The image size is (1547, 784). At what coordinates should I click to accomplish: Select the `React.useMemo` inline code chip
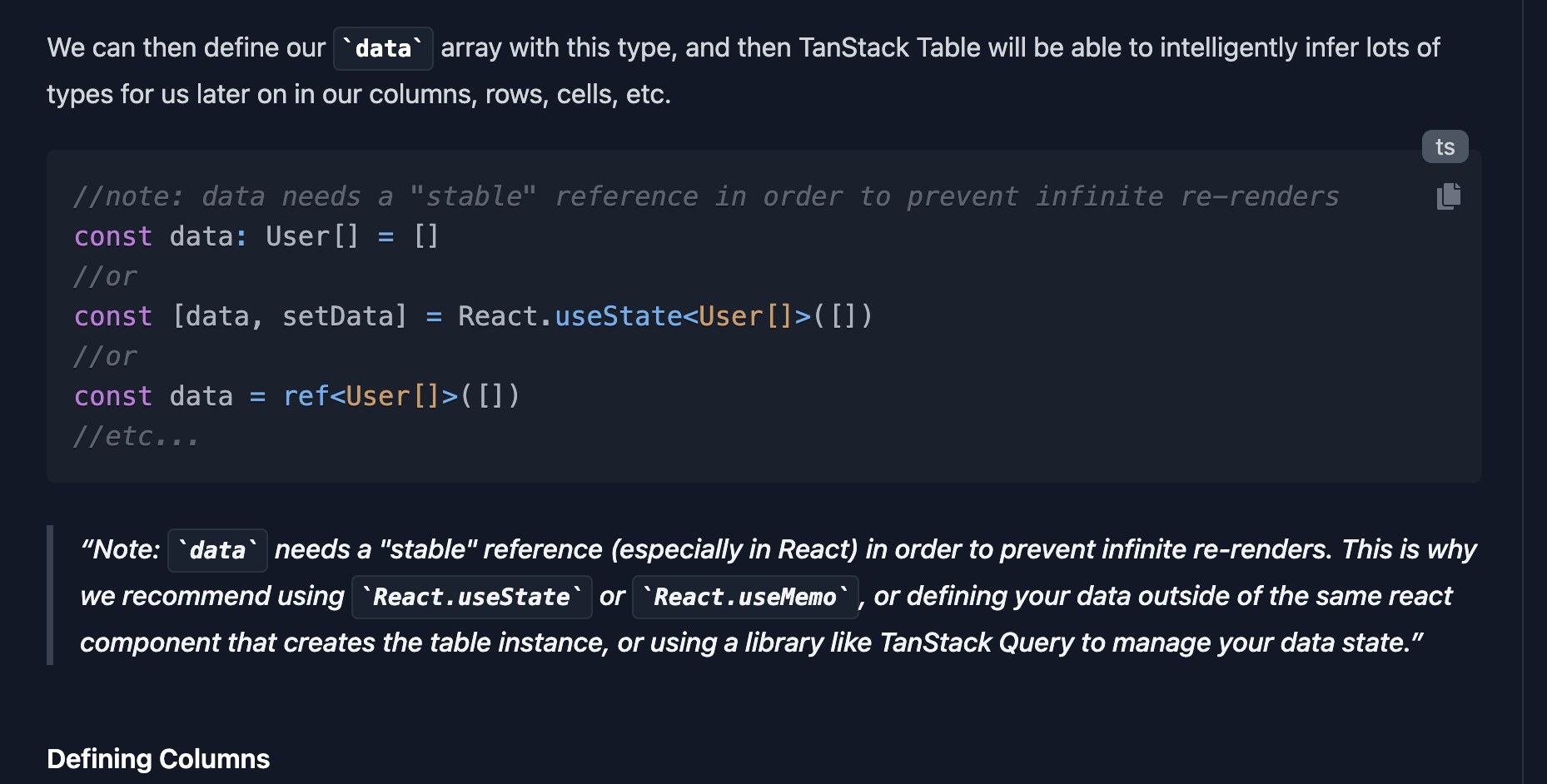(745, 597)
